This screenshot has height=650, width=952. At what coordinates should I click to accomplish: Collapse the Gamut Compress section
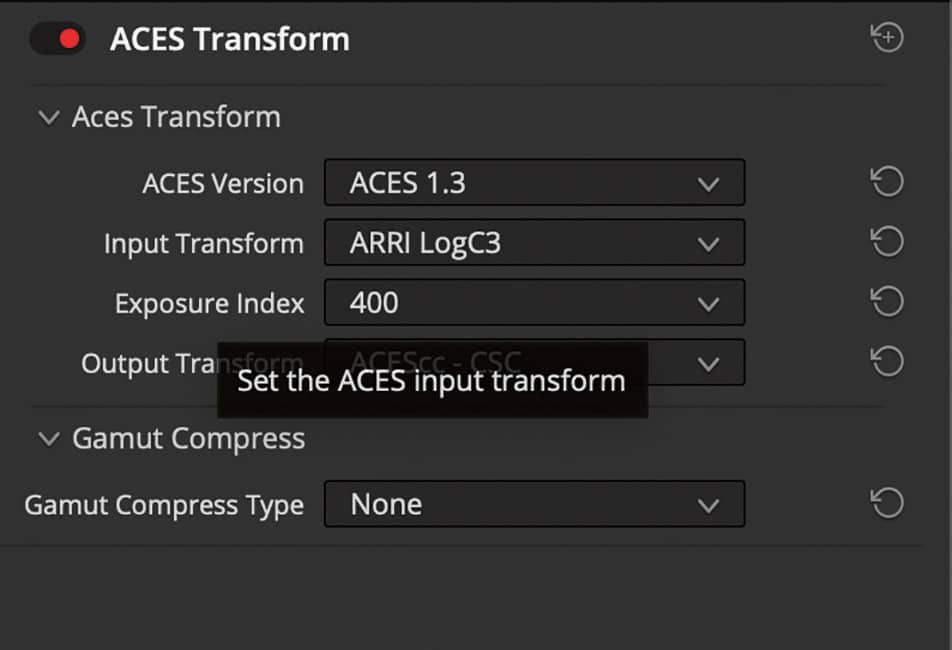(49, 439)
